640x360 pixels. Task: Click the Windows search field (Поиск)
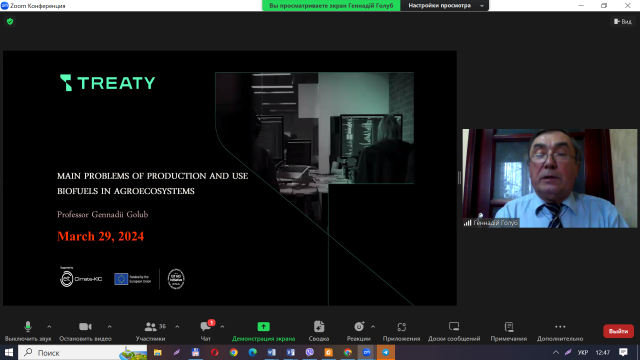tap(82, 352)
